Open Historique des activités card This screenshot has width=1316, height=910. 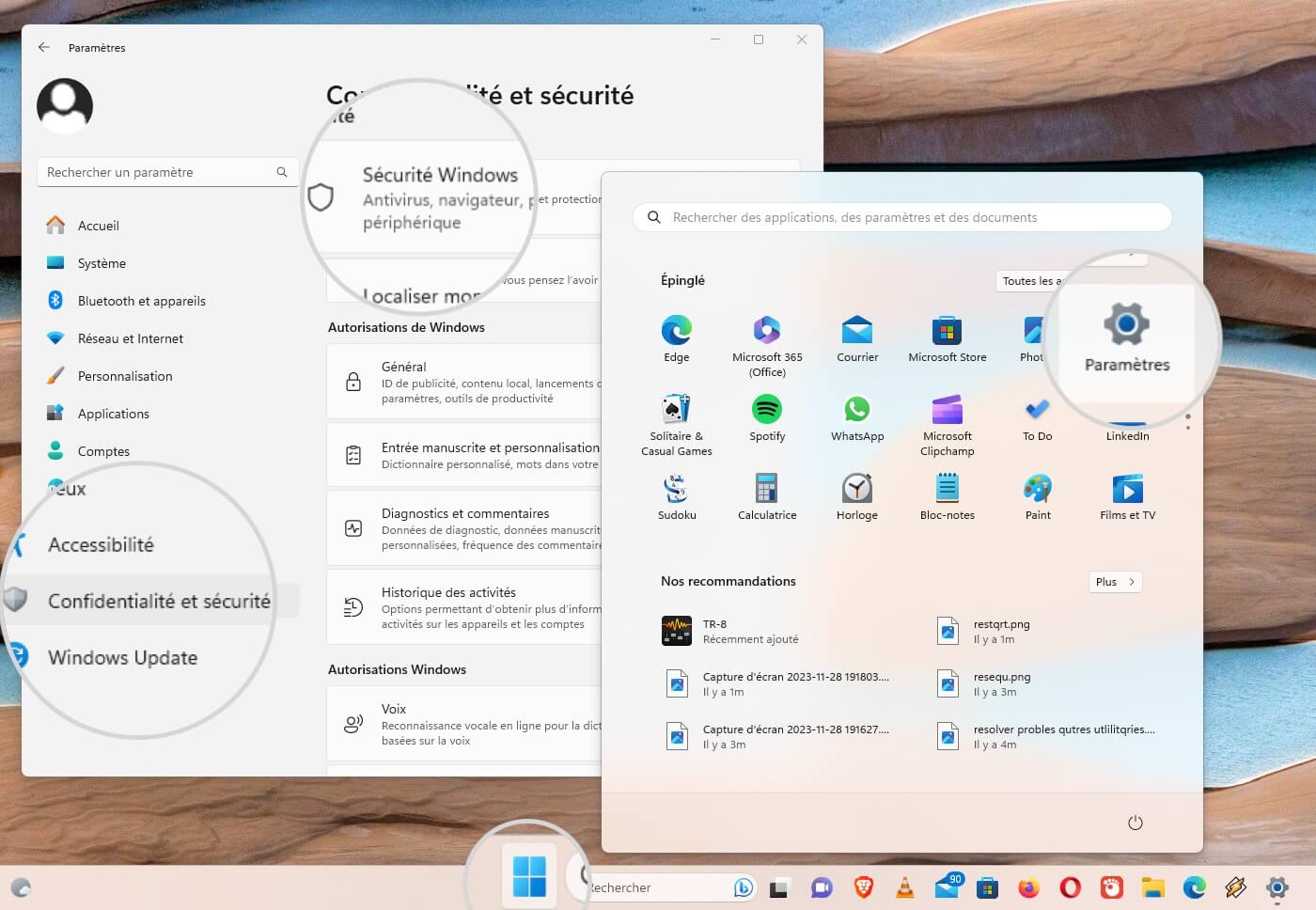tap(464, 607)
